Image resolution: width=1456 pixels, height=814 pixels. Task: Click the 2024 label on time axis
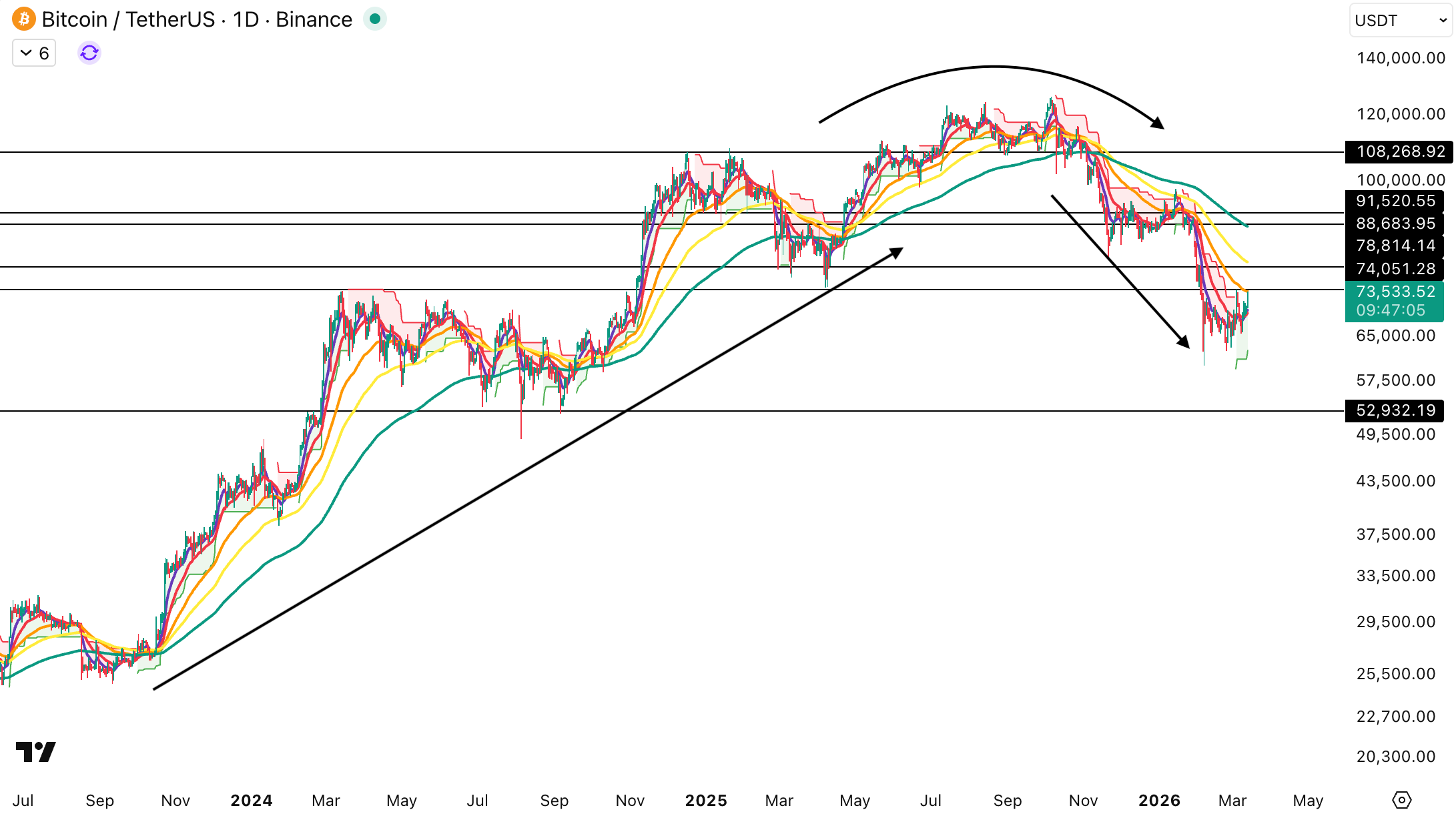pyautogui.click(x=251, y=800)
